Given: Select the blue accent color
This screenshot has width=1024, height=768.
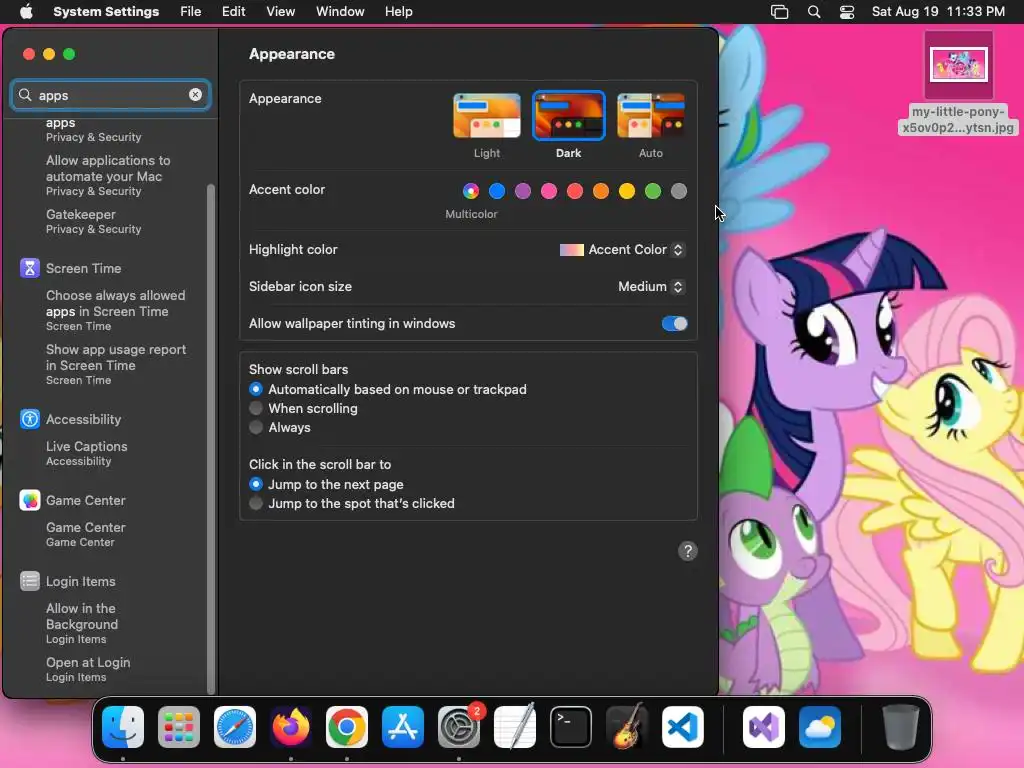Looking at the screenshot, I should (497, 191).
